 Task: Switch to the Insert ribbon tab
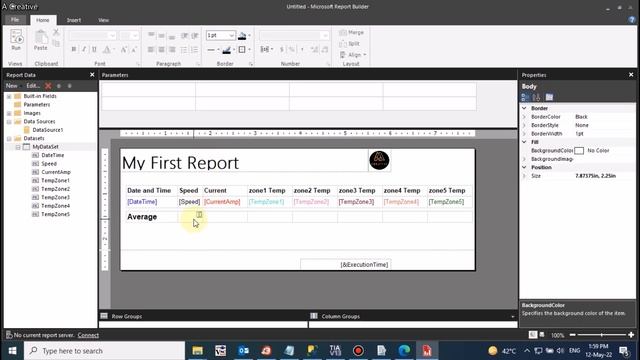(74, 20)
